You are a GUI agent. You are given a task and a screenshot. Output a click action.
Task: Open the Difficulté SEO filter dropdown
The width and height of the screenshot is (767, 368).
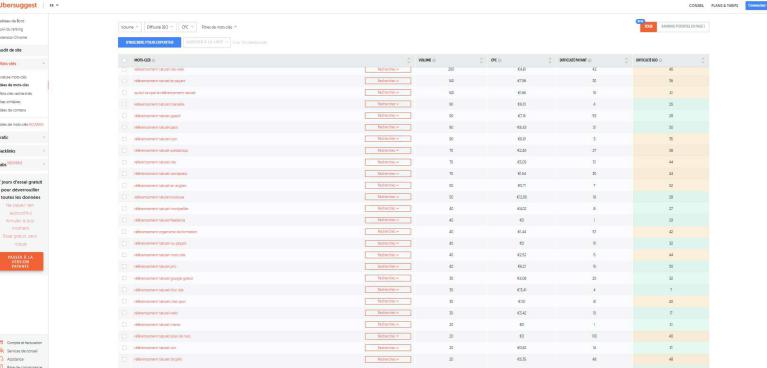click(160, 27)
